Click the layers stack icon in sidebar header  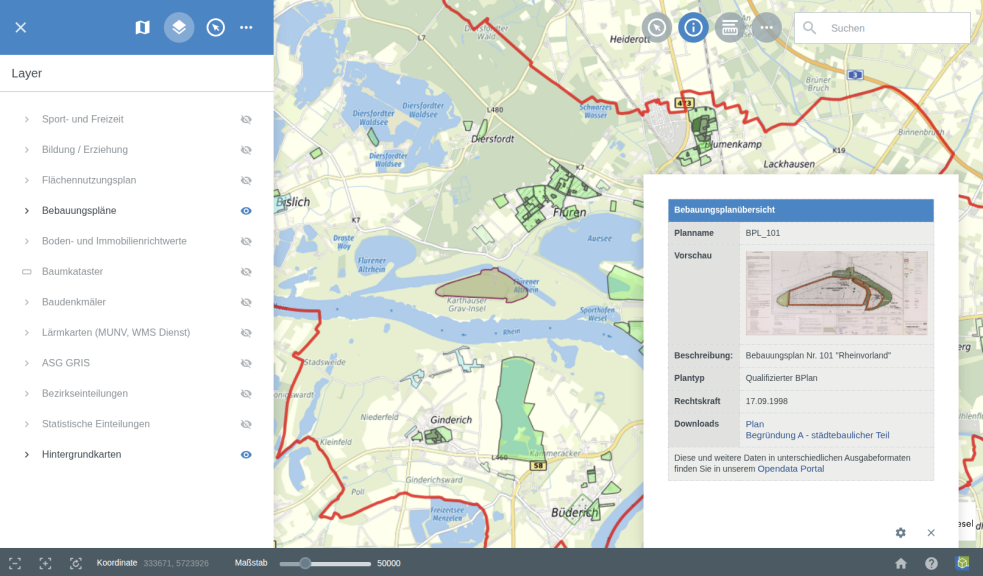click(x=179, y=27)
